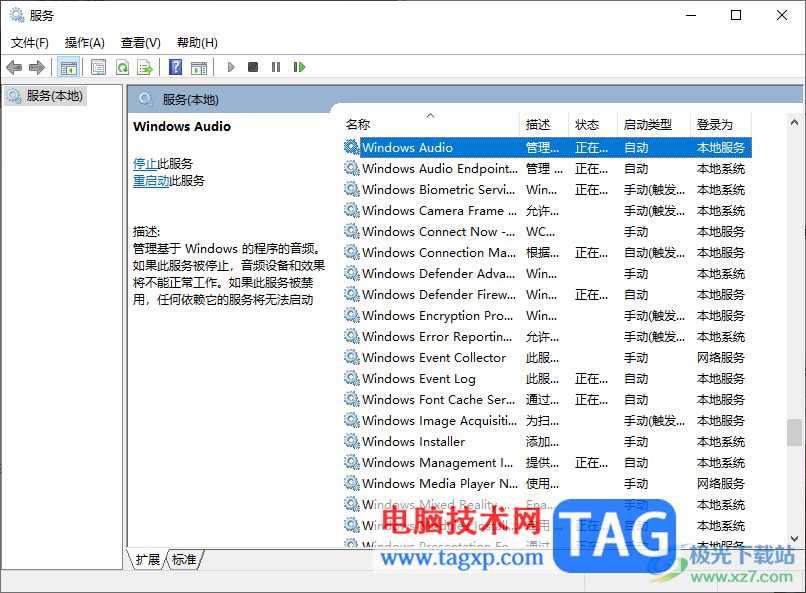Click gear icon beside Windows Connect Now
Viewport: 806px width, 593px height.
[x=352, y=232]
